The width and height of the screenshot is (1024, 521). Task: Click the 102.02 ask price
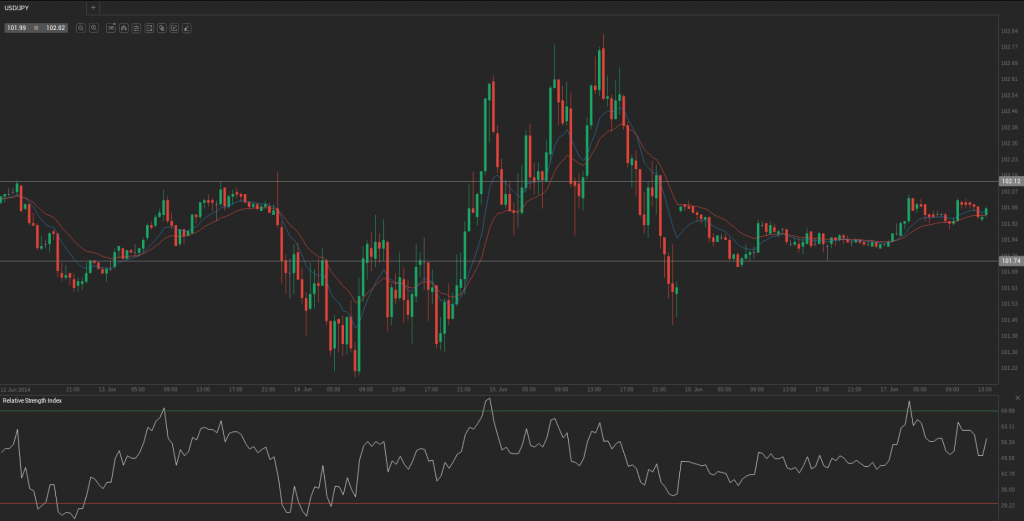click(x=55, y=28)
